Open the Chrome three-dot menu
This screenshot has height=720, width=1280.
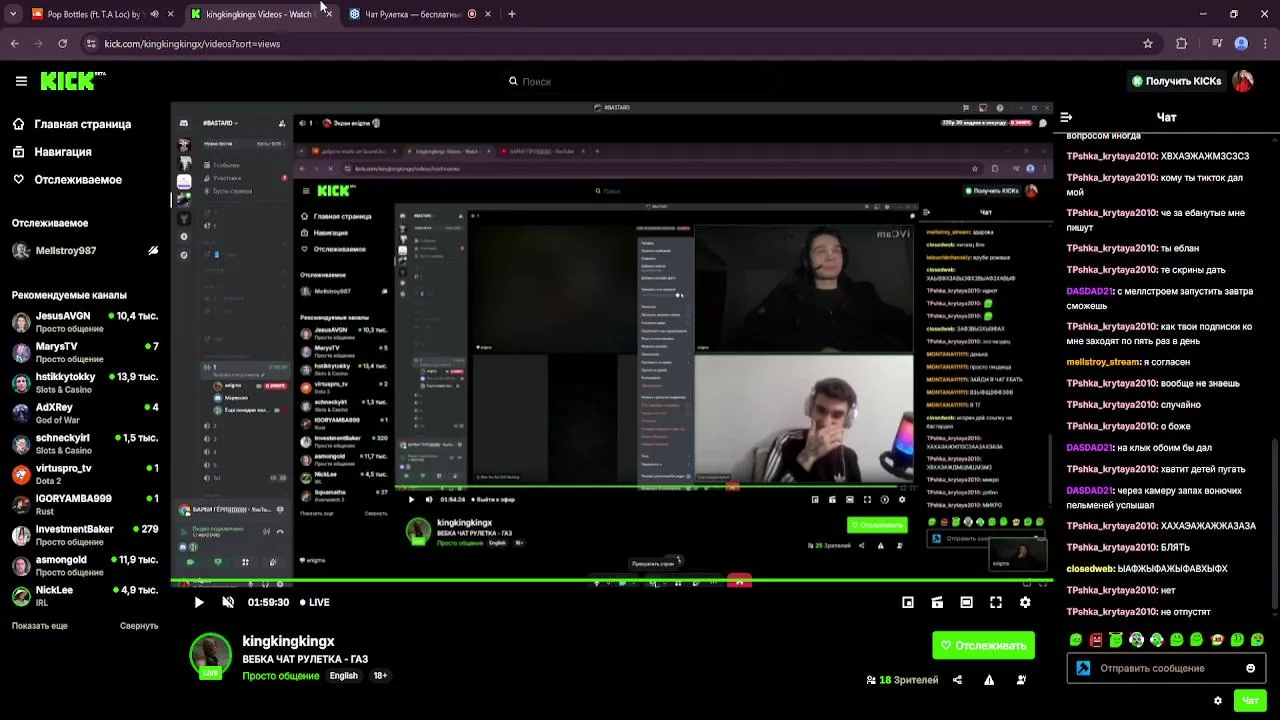pyautogui.click(x=1265, y=44)
